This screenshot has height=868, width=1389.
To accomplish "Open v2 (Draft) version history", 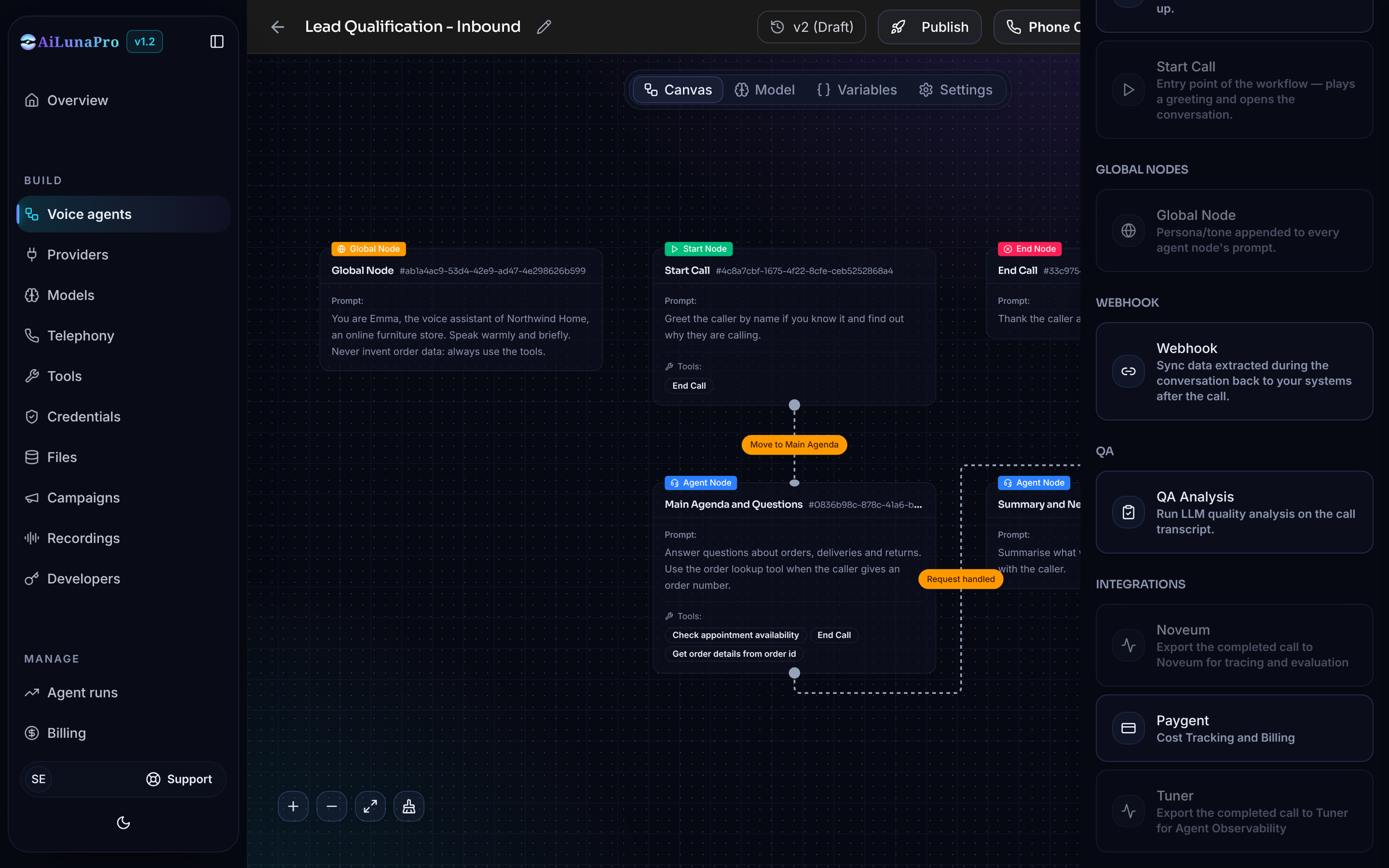I will point(811,27).
